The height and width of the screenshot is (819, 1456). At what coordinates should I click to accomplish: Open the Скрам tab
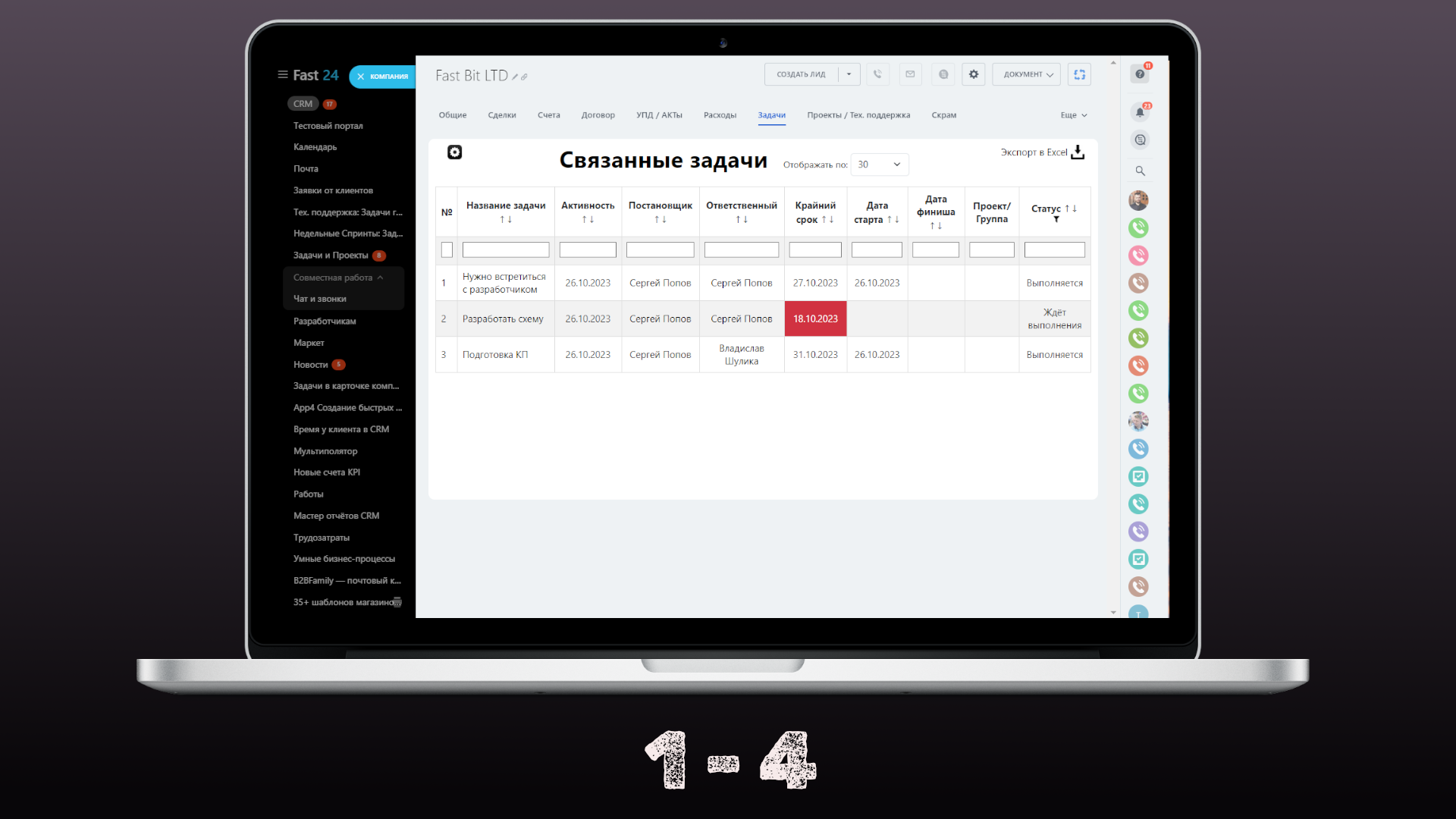[944, 115]
